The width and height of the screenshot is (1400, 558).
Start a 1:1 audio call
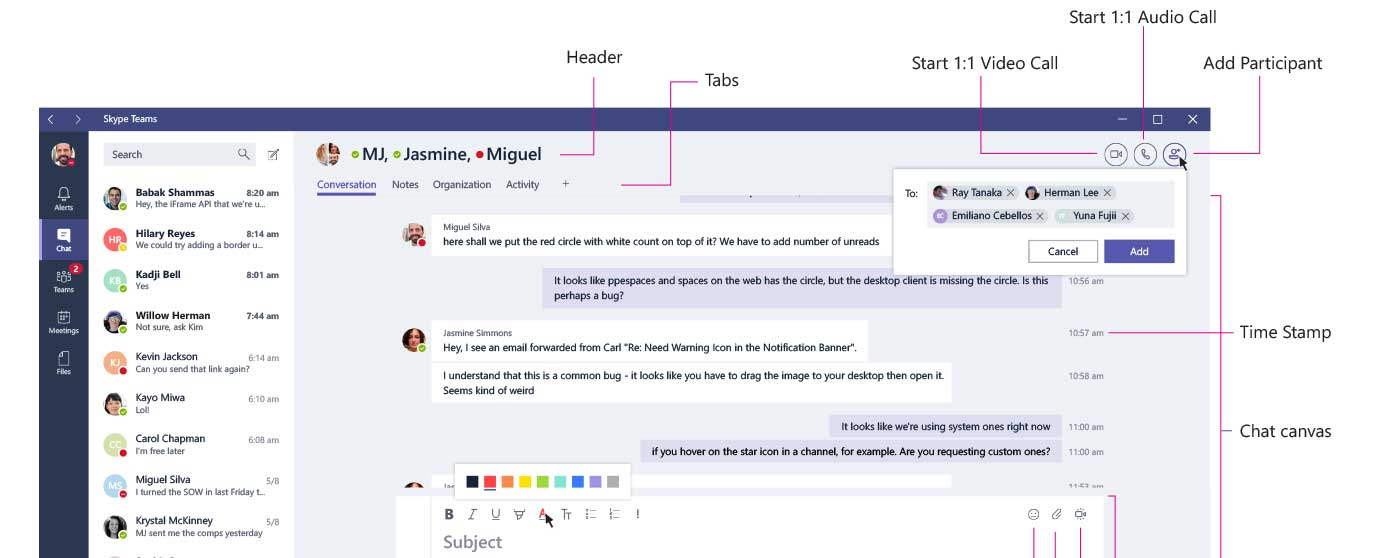tap(1145, 154)
